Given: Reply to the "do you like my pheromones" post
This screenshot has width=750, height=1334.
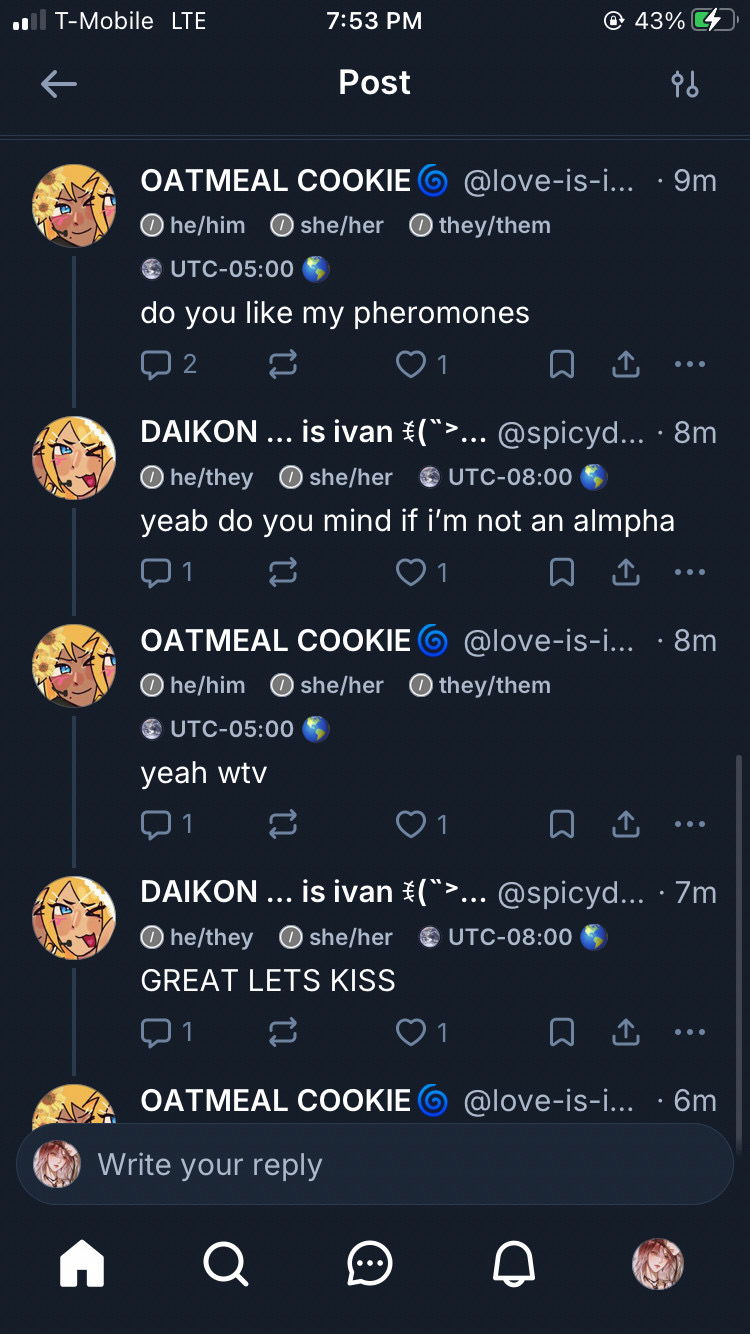Looking at the screenshot, I should [x=157, y=365].
